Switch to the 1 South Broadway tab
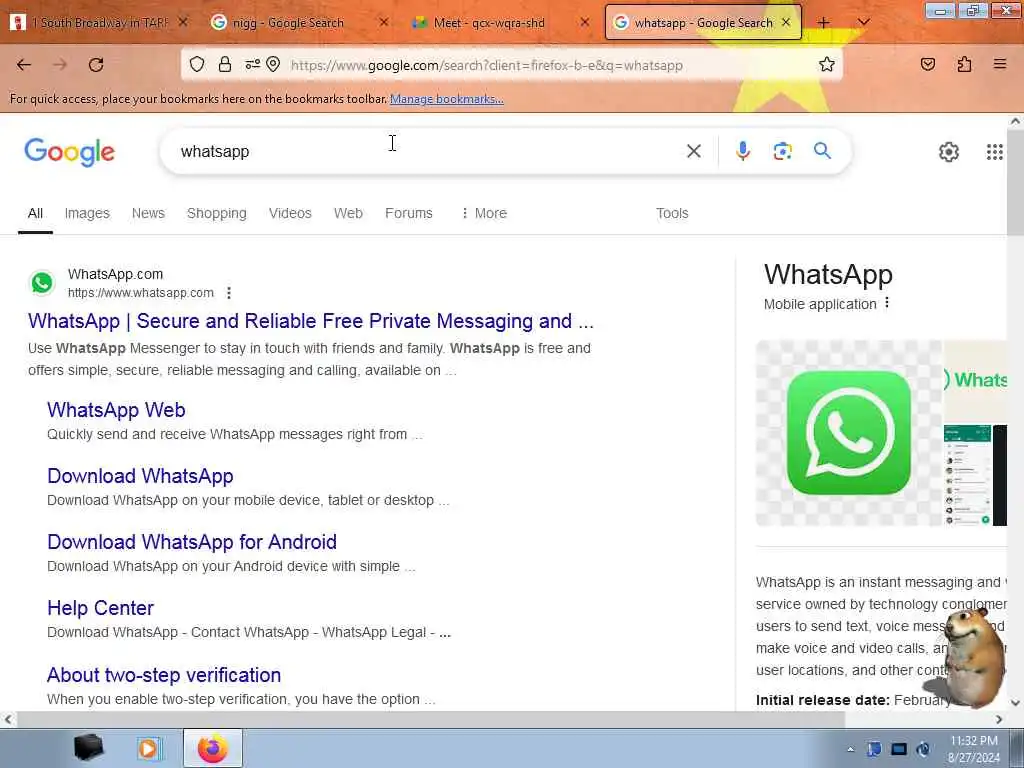This screenshot has height=768, width=1024. click(x=99, y=23)
